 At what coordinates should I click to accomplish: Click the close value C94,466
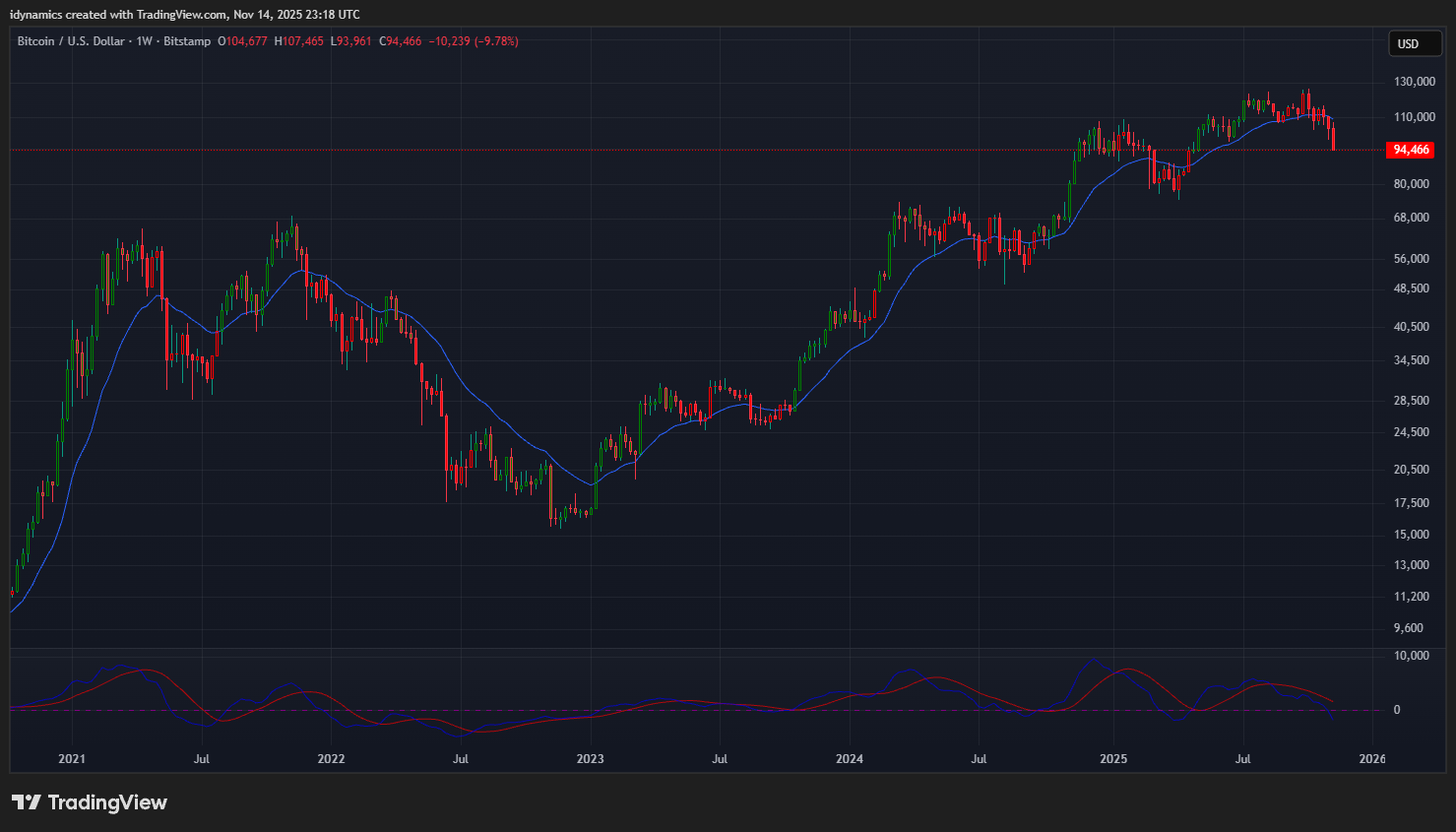401,41
